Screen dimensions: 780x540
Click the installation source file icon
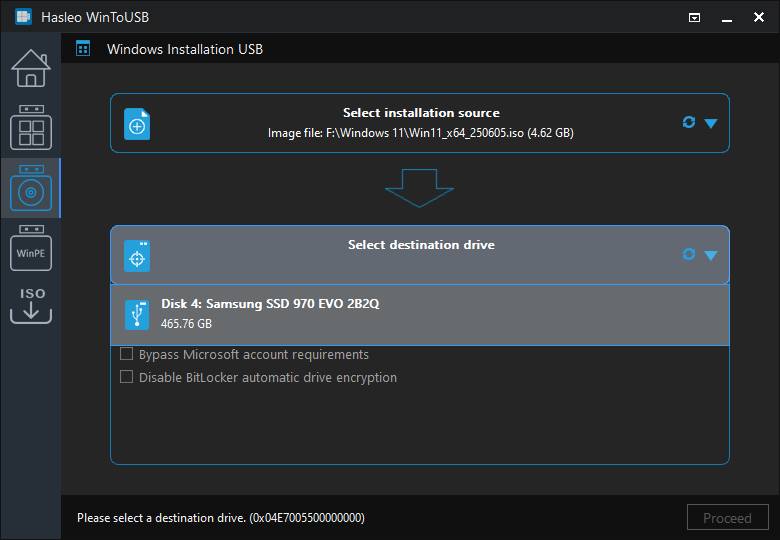click(x=137, y=124)
